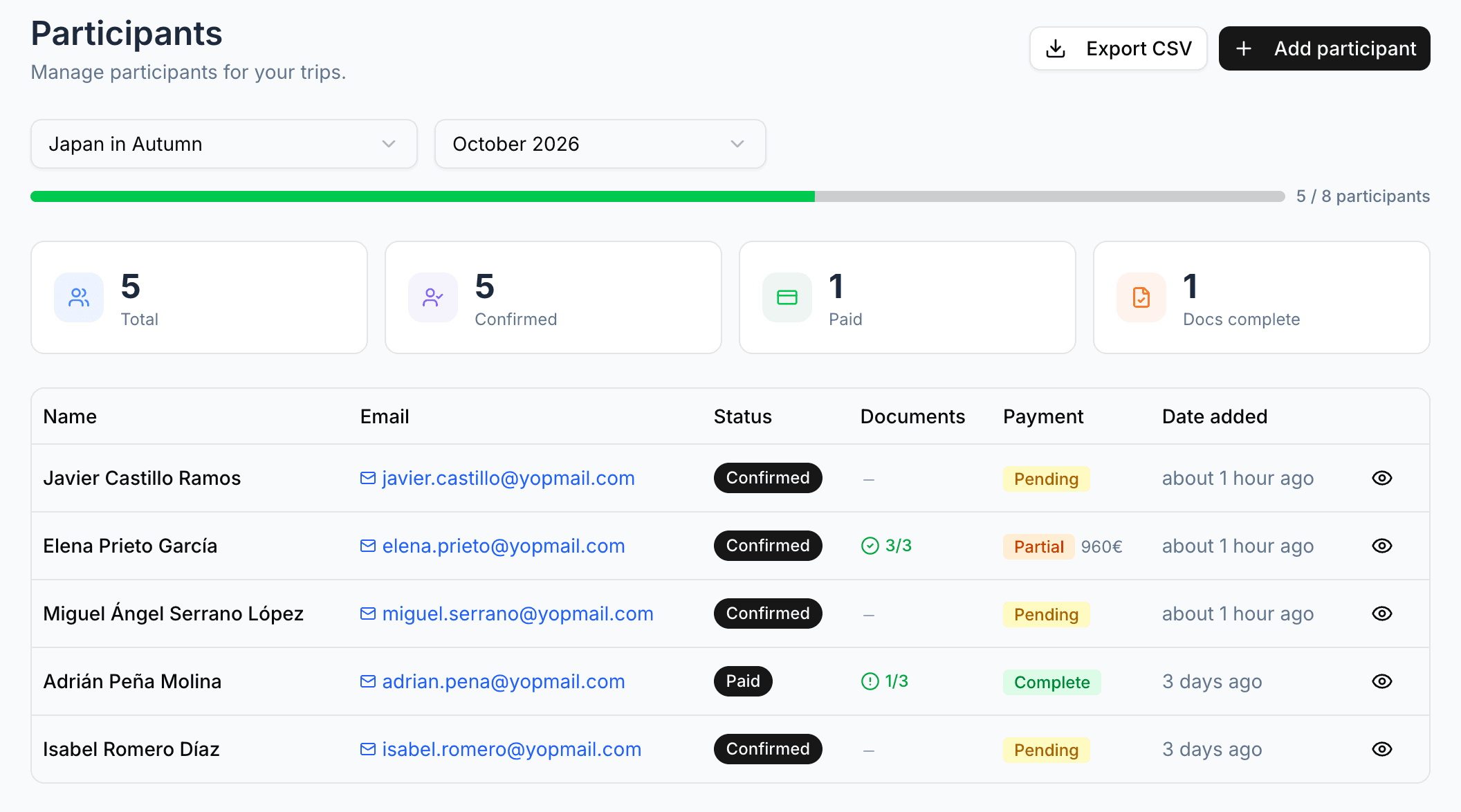
Task: View details via eye icon for Elena Prieto García
Action: point(1381,546)
